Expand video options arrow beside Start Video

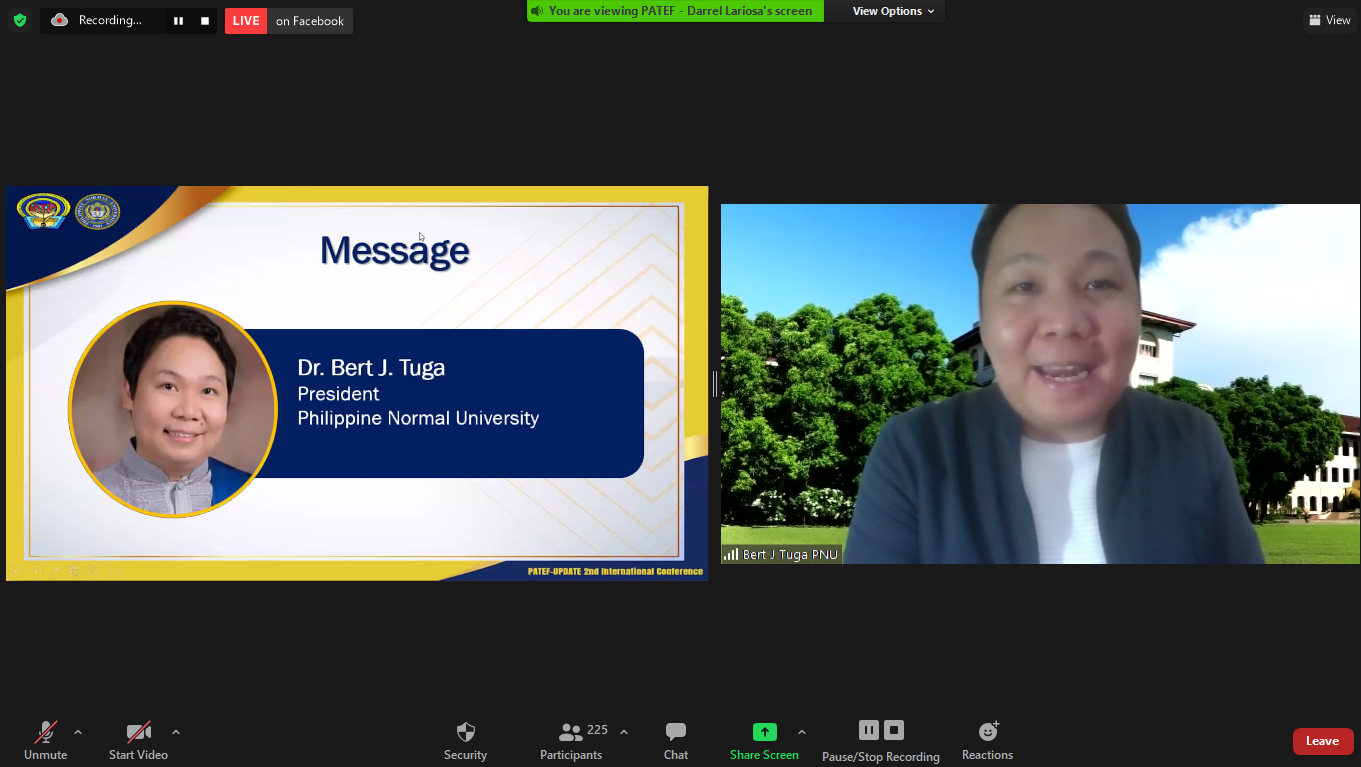(x=176, y=732)
